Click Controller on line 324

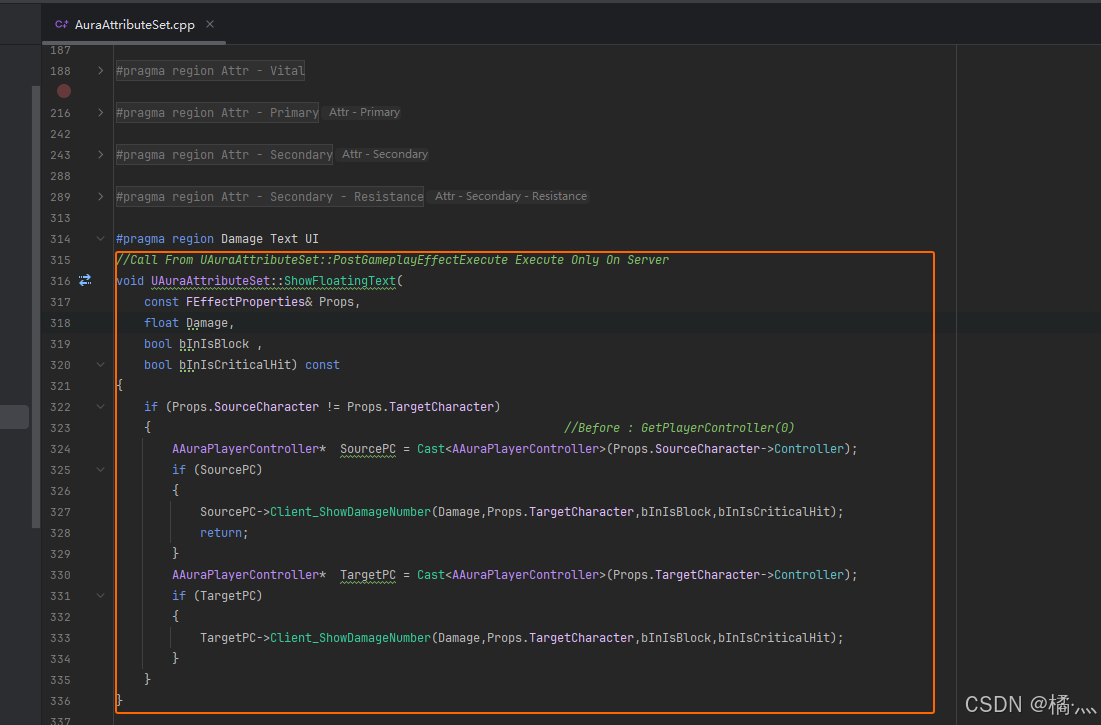[x=809, y=449]
